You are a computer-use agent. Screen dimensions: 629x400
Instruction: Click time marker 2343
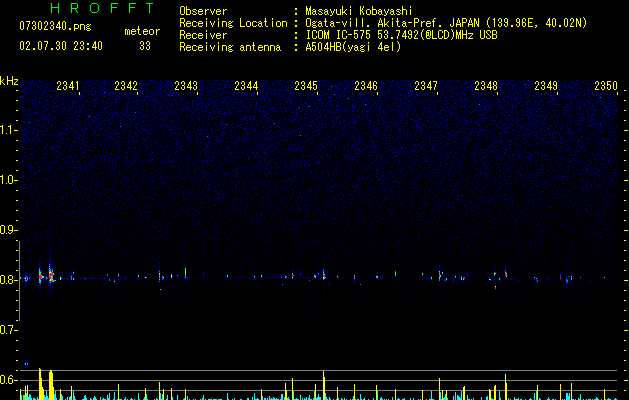[x=186, y=86]
